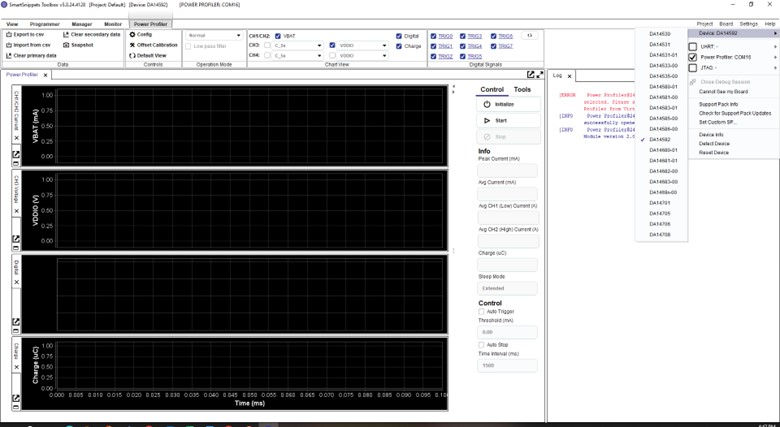Screen dimensions: 780x427
Task: Close the CH1/CH2 Current chart
Action: coord(16,138)
